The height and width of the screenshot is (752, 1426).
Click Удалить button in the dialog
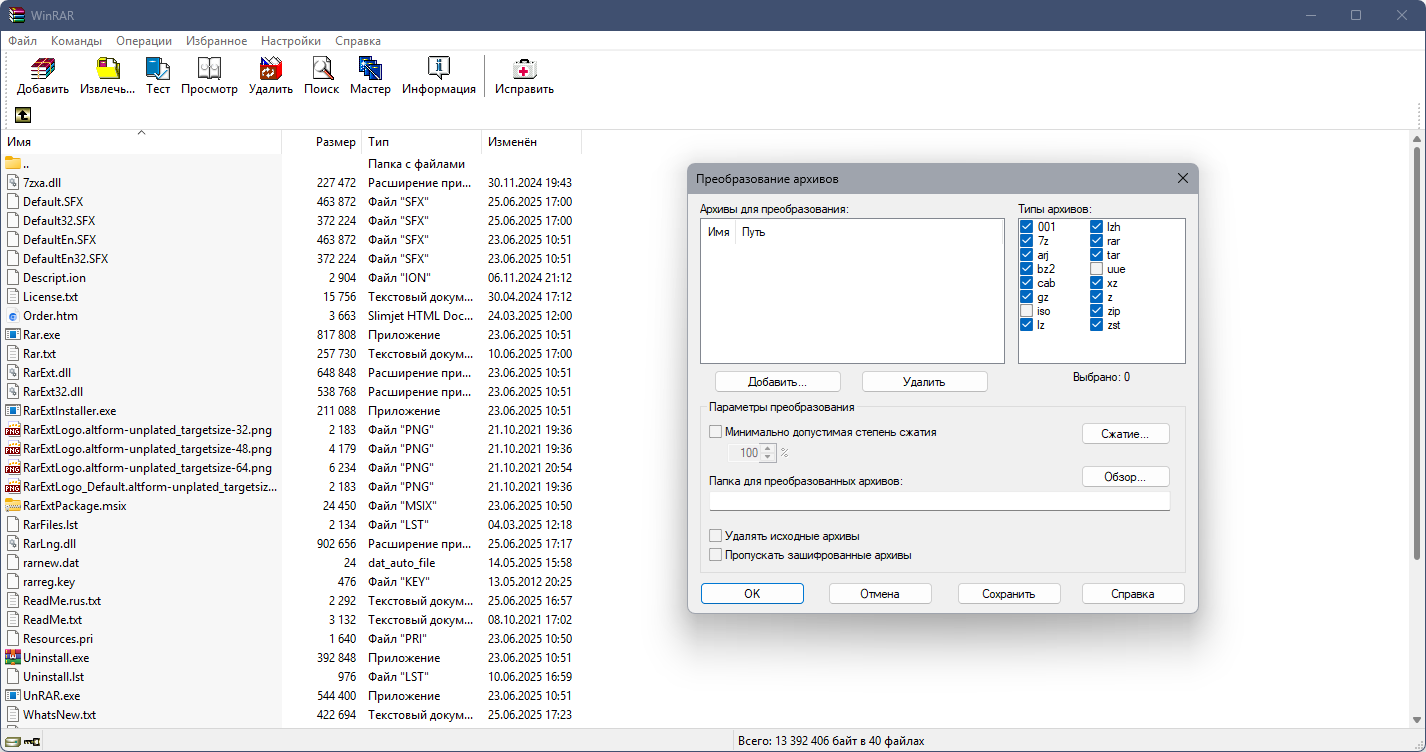coord(924,382)
